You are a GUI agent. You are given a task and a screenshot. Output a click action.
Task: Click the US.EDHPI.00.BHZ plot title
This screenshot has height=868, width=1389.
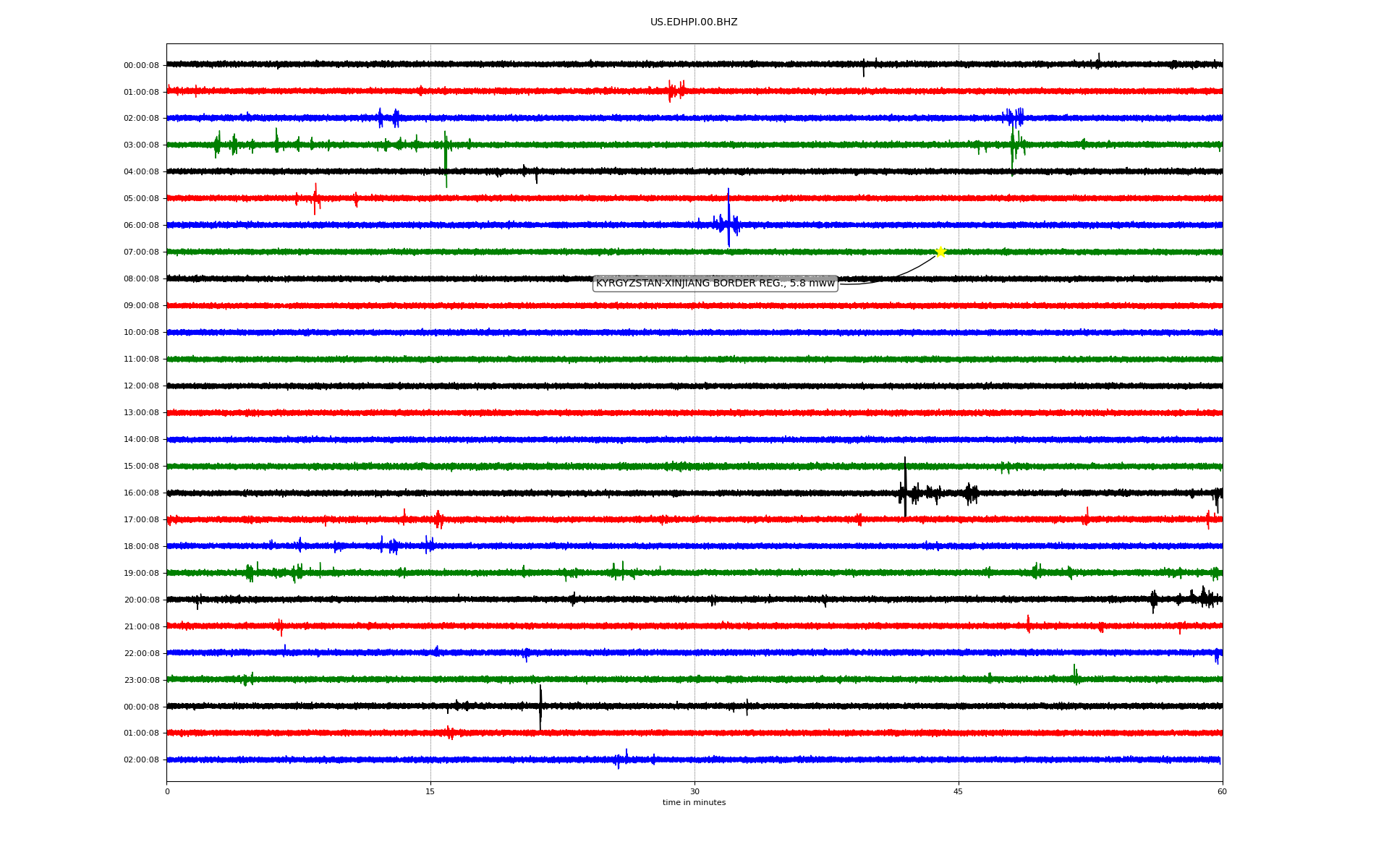coord(694,22)
